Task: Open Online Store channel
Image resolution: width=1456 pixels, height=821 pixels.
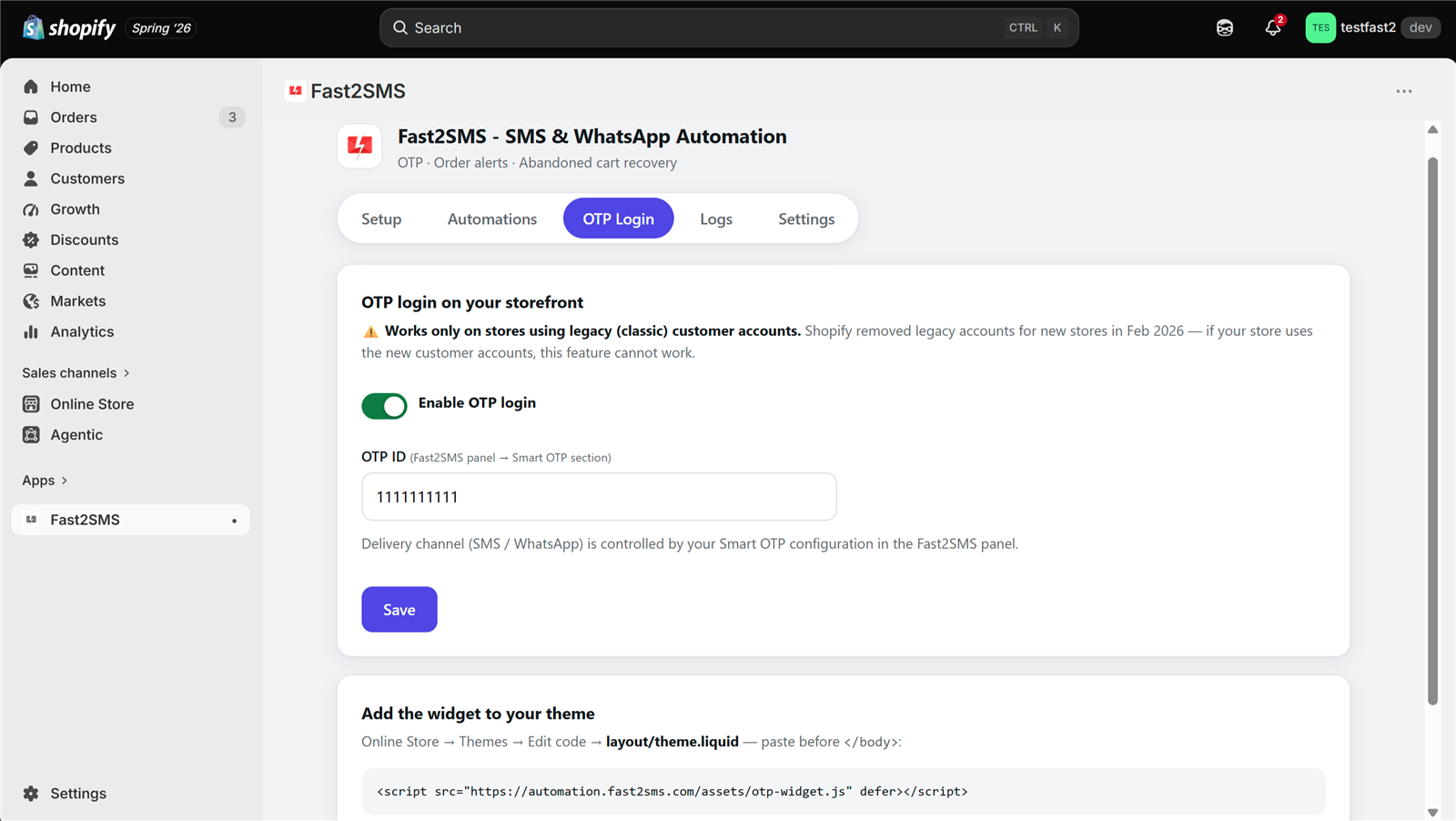Action: tap(131, 404)
